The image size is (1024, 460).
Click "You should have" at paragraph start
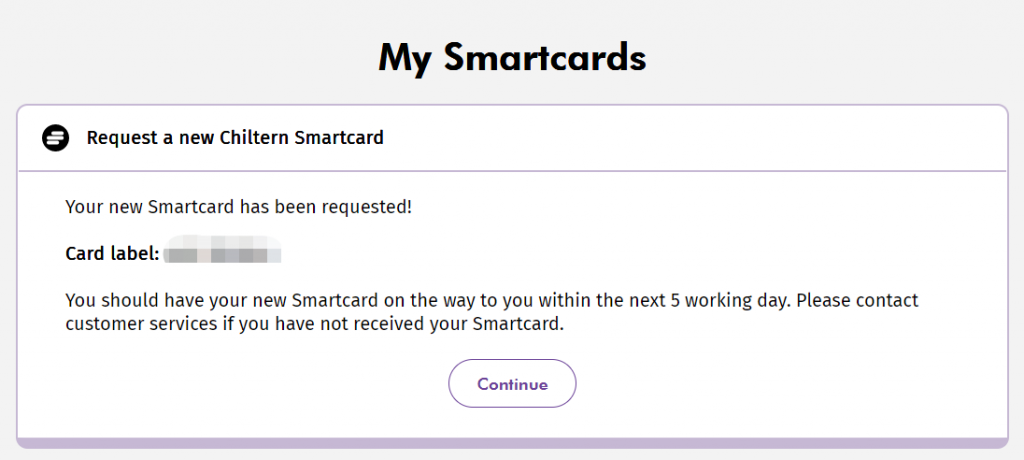click(125, 301)
